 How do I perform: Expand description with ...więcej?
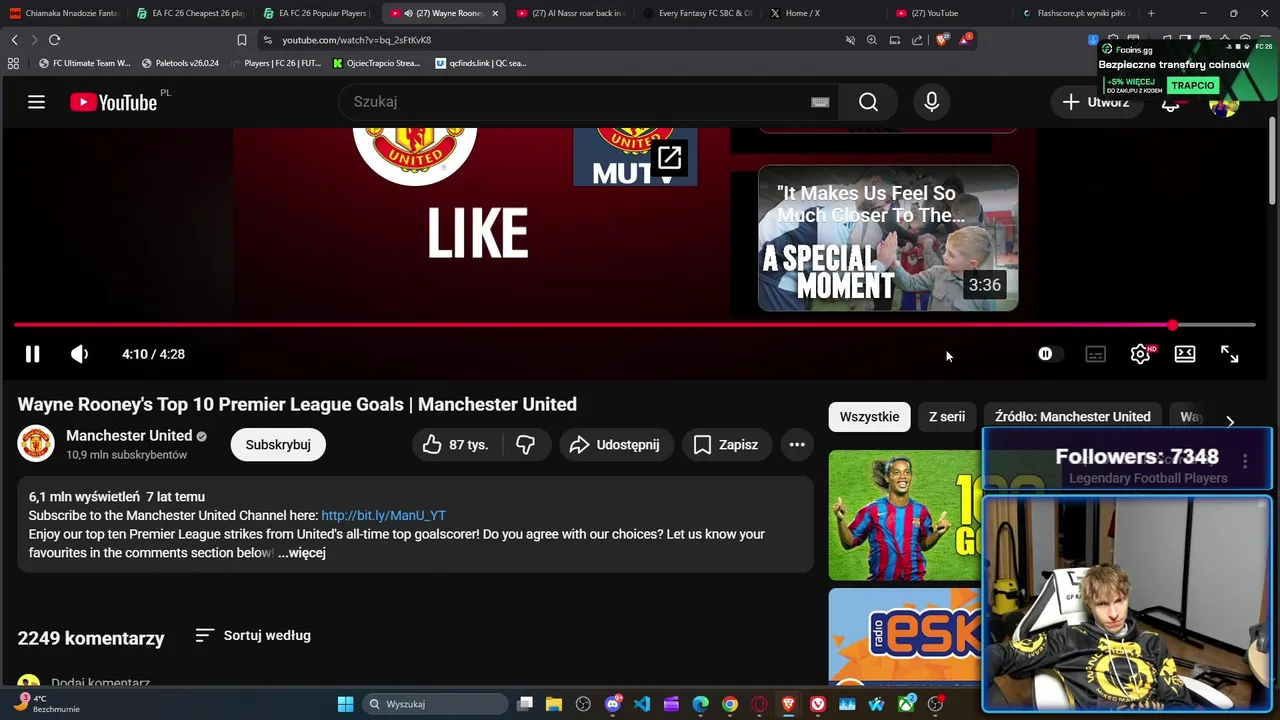pos(302,553)
